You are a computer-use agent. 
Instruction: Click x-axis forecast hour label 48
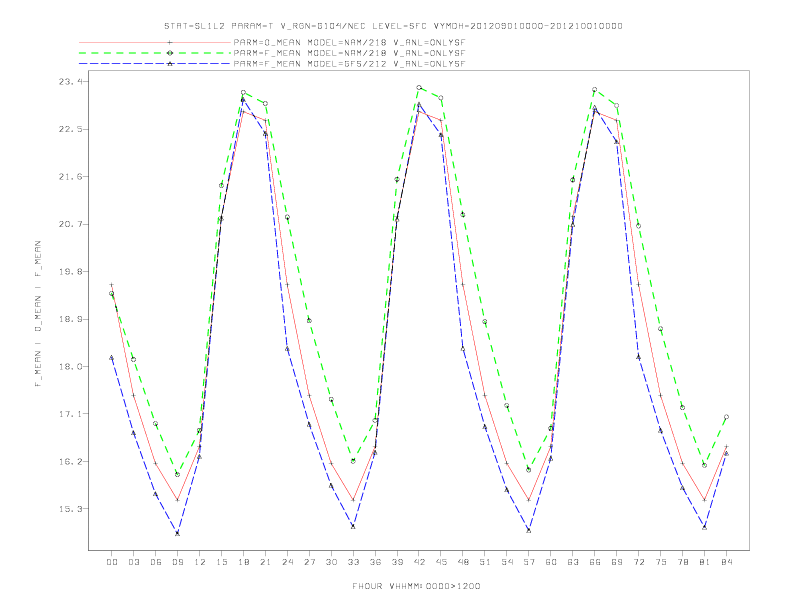pyautogui.click(x=463, y=562)
